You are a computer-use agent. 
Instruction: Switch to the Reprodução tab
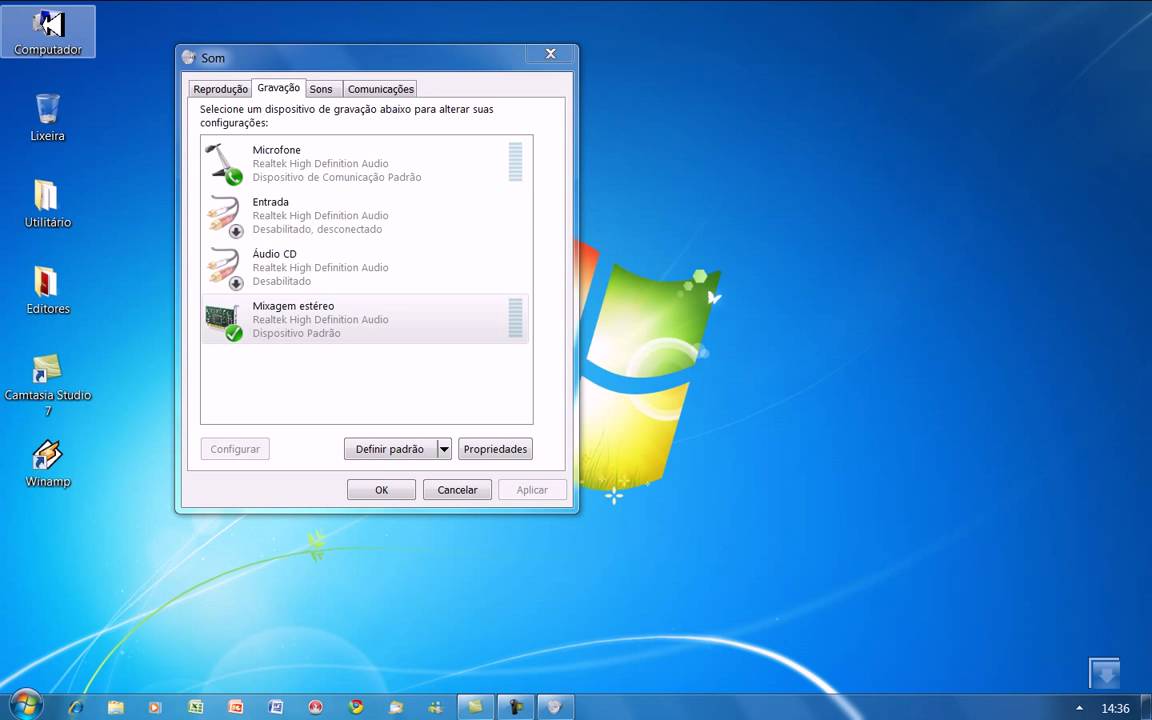click(220, 89)
